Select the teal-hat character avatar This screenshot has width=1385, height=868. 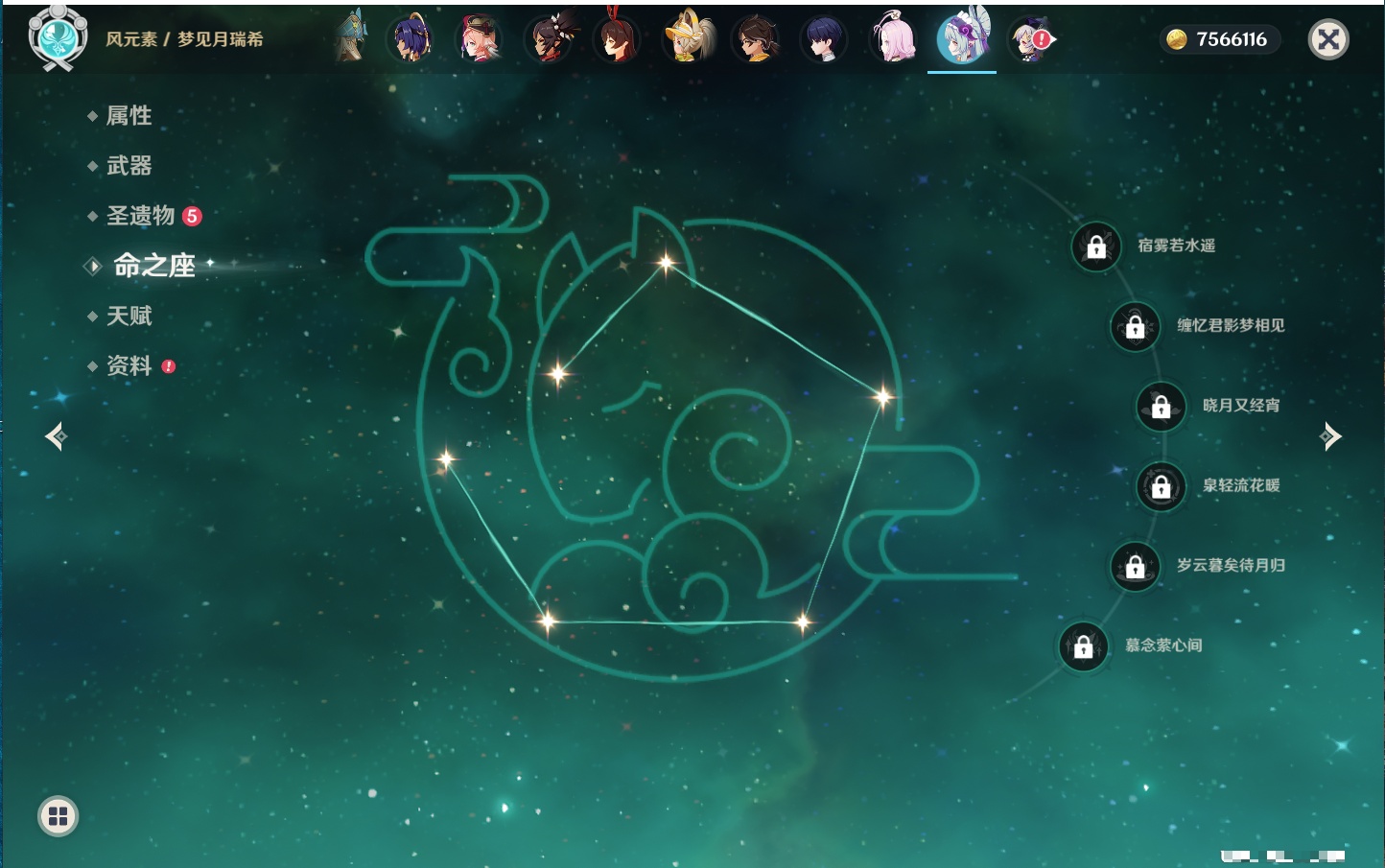pyautogui.click(x=352, y=37)
